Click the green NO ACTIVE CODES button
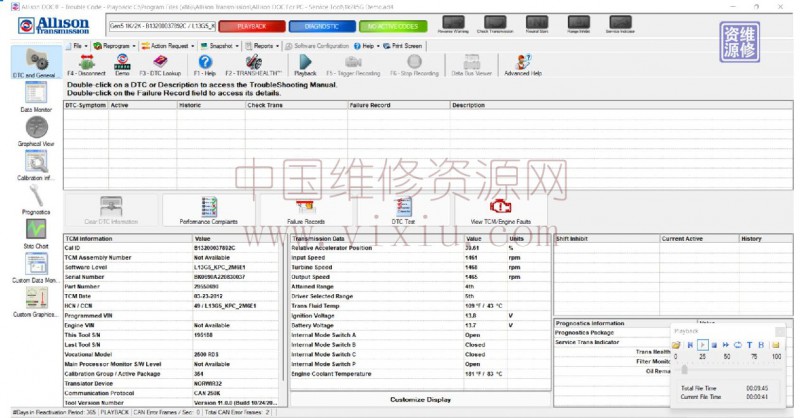Viewport: 800px width, 418px height. tap(393, 26)
